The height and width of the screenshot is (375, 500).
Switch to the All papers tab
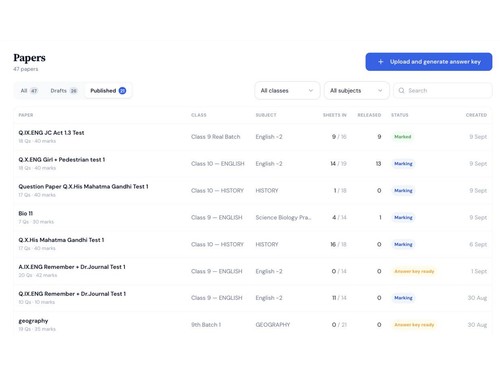29,91
